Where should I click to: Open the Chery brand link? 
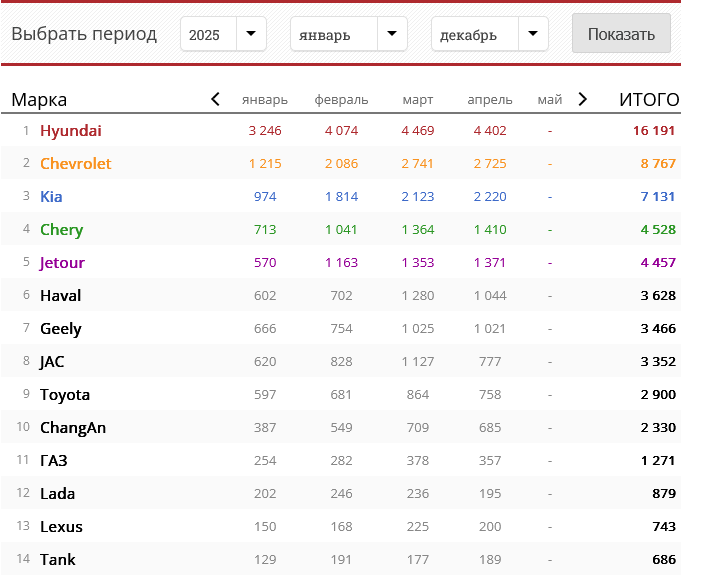61,230
